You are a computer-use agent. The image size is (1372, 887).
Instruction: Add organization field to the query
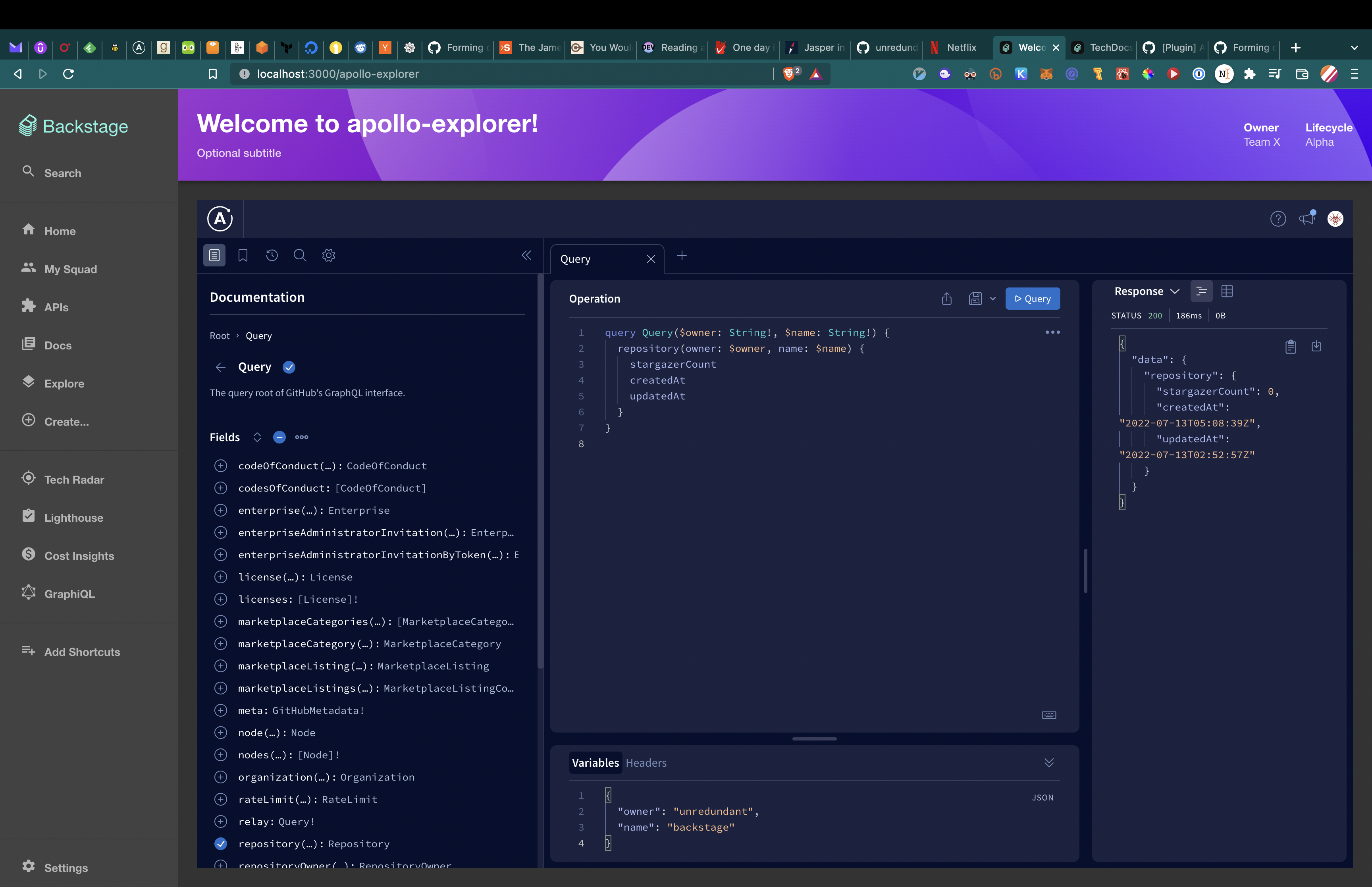click(x=220, y=777)
